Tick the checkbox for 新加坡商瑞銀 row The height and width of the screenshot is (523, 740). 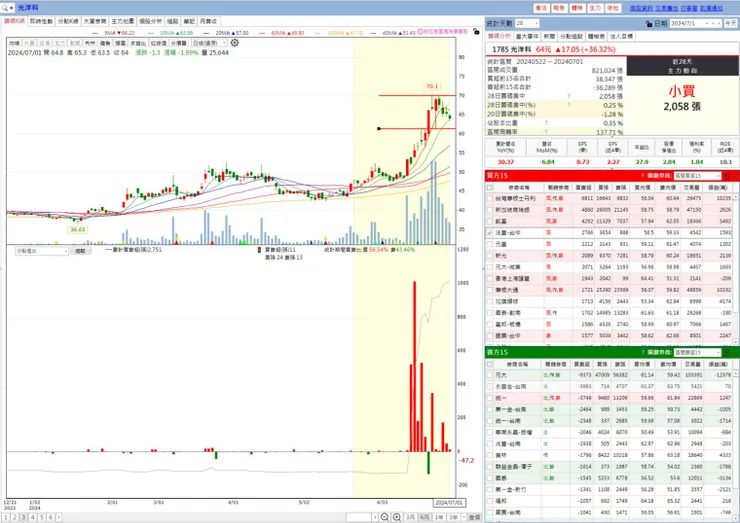tap(489, 210)
